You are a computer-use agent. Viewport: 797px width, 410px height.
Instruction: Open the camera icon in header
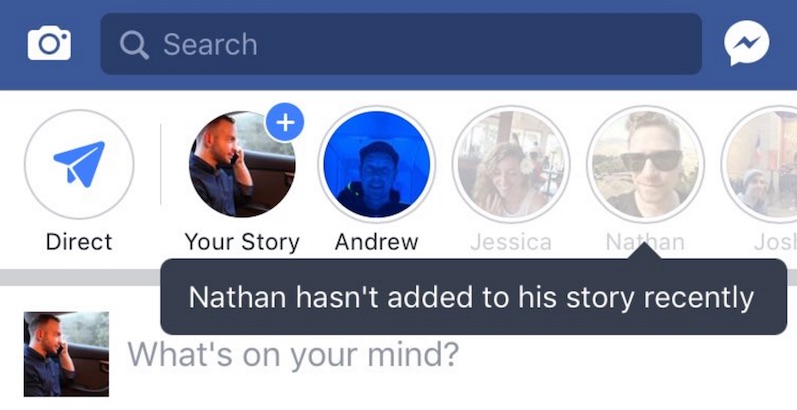click(49, 44)
